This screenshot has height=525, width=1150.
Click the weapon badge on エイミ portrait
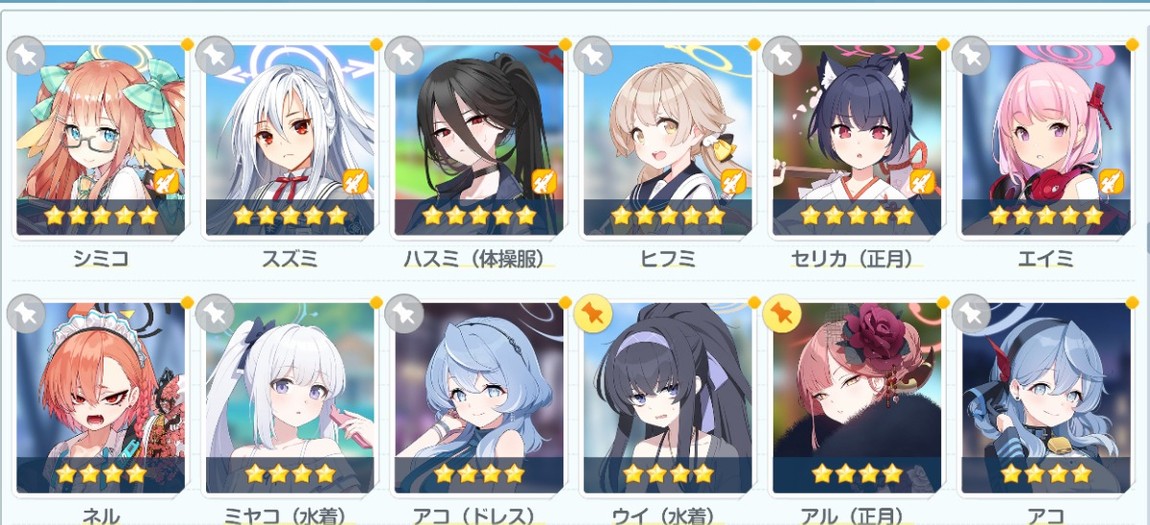(1112, 181)
